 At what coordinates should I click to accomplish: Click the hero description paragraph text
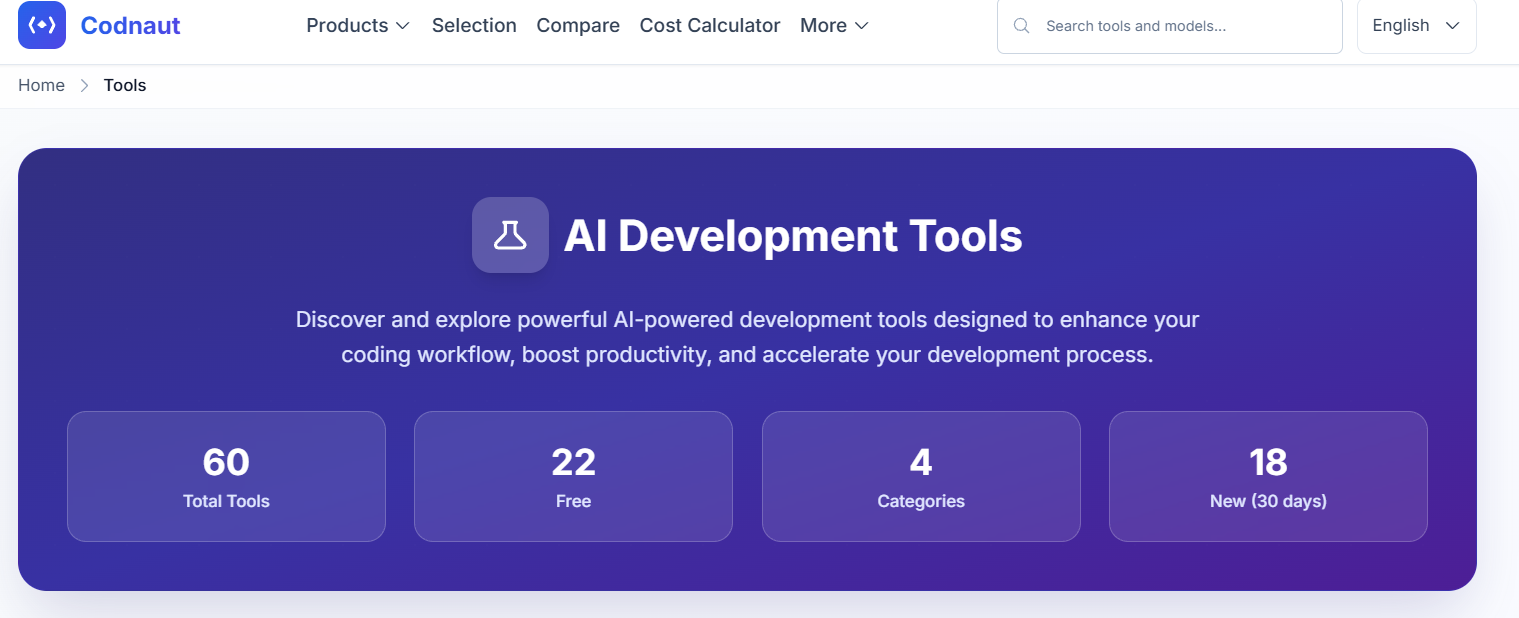(x=747, y=337)
